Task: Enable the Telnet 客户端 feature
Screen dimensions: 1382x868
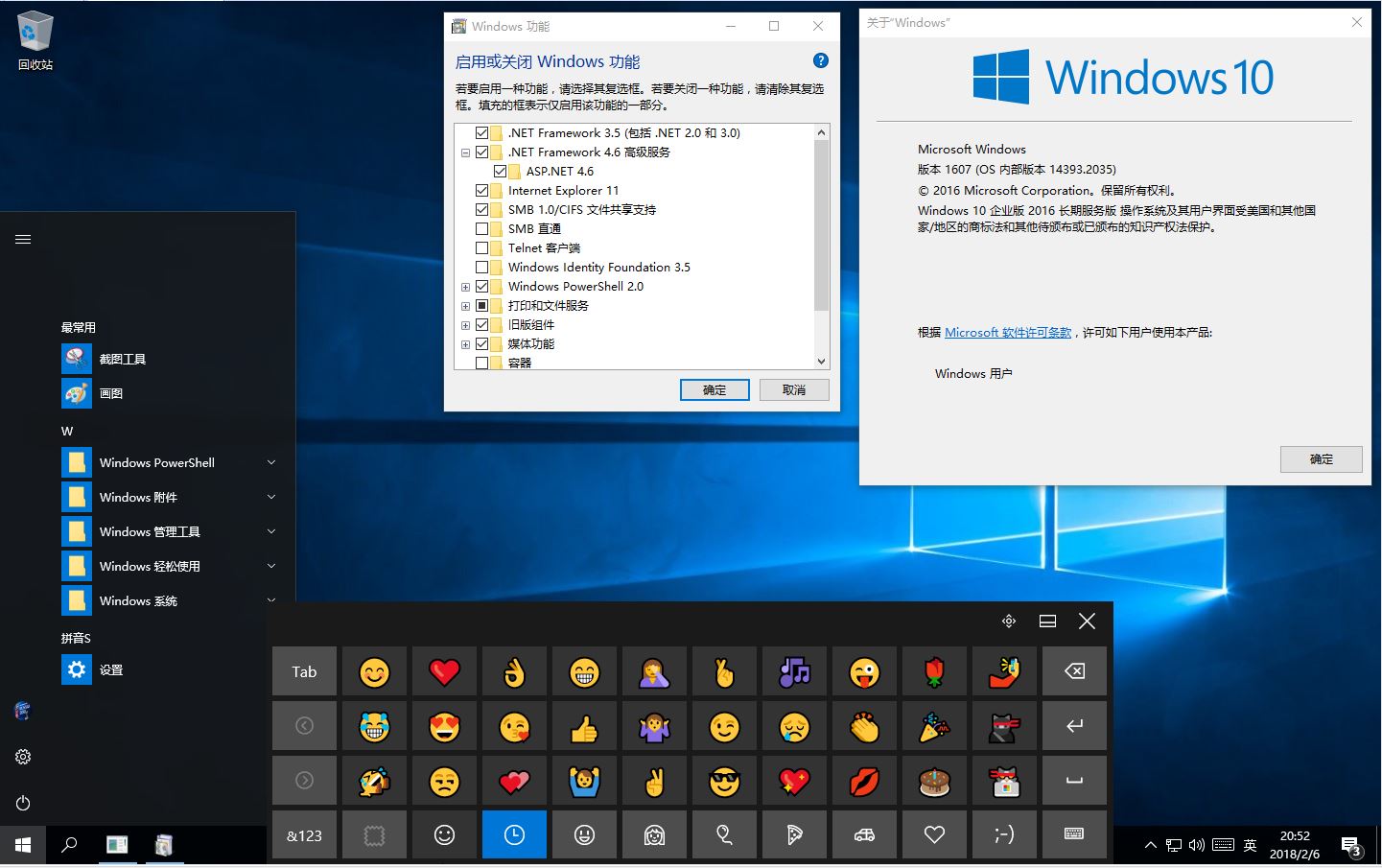Action: point(481,247)
